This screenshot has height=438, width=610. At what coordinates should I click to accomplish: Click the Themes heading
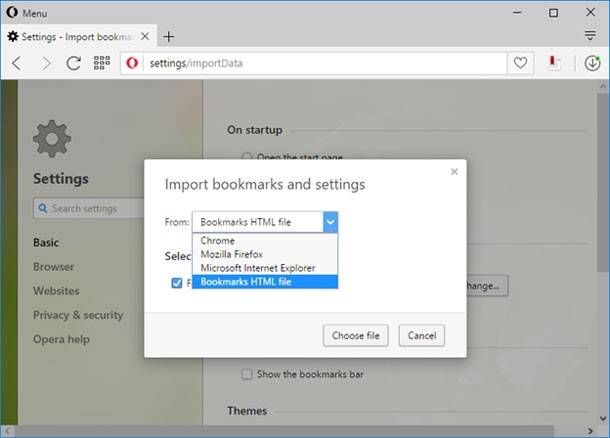pos(247,411)
